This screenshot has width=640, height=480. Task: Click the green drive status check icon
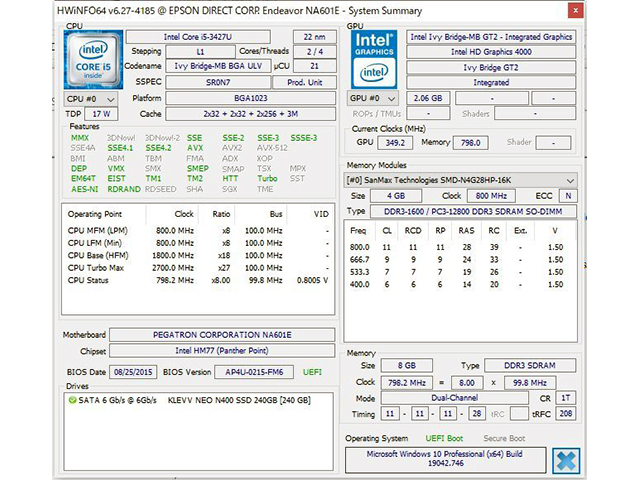coord(72,400)
